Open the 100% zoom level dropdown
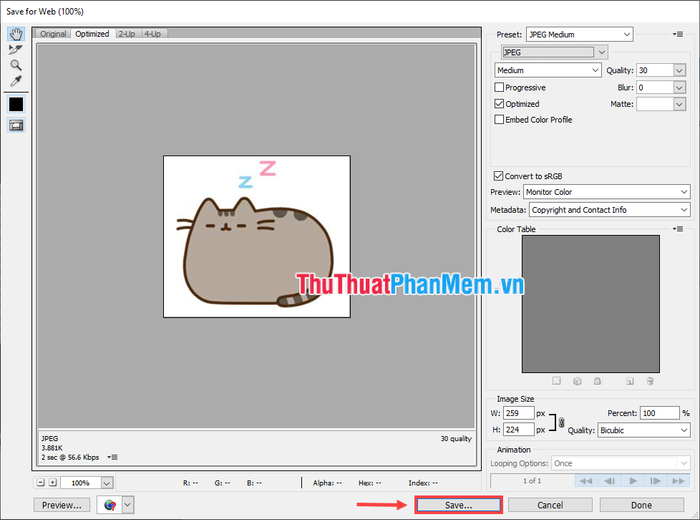This screenshot has height=520, width=700. (x=107, y=483)
